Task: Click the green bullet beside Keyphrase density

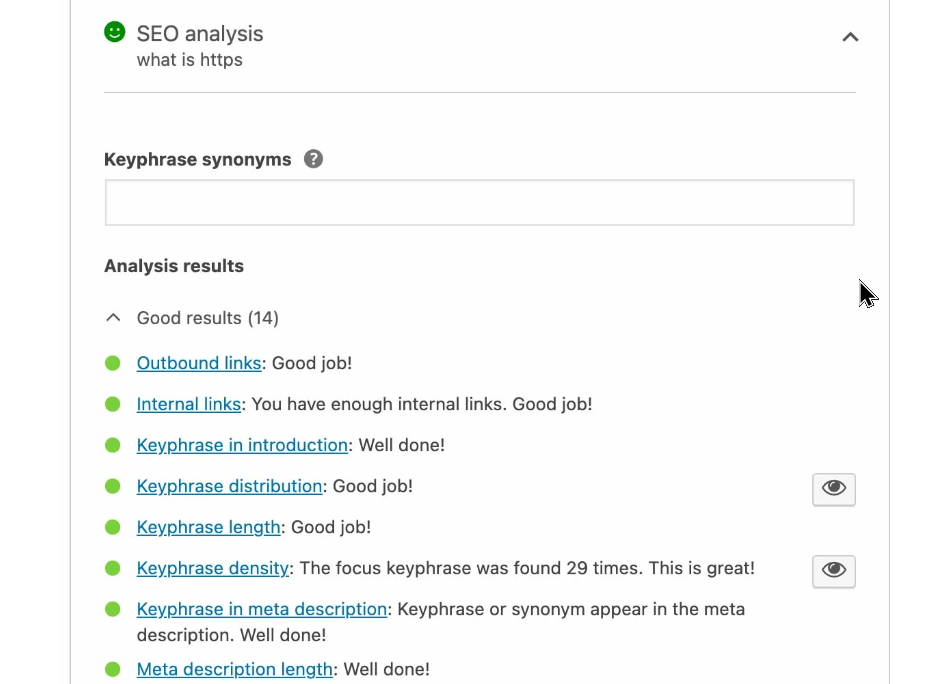Action: tap(113, 568)
